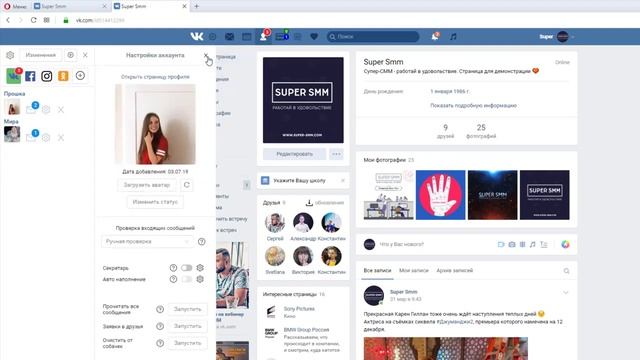Select the Instagram network icon
640x360 pixels.
(x=47, y=76)
